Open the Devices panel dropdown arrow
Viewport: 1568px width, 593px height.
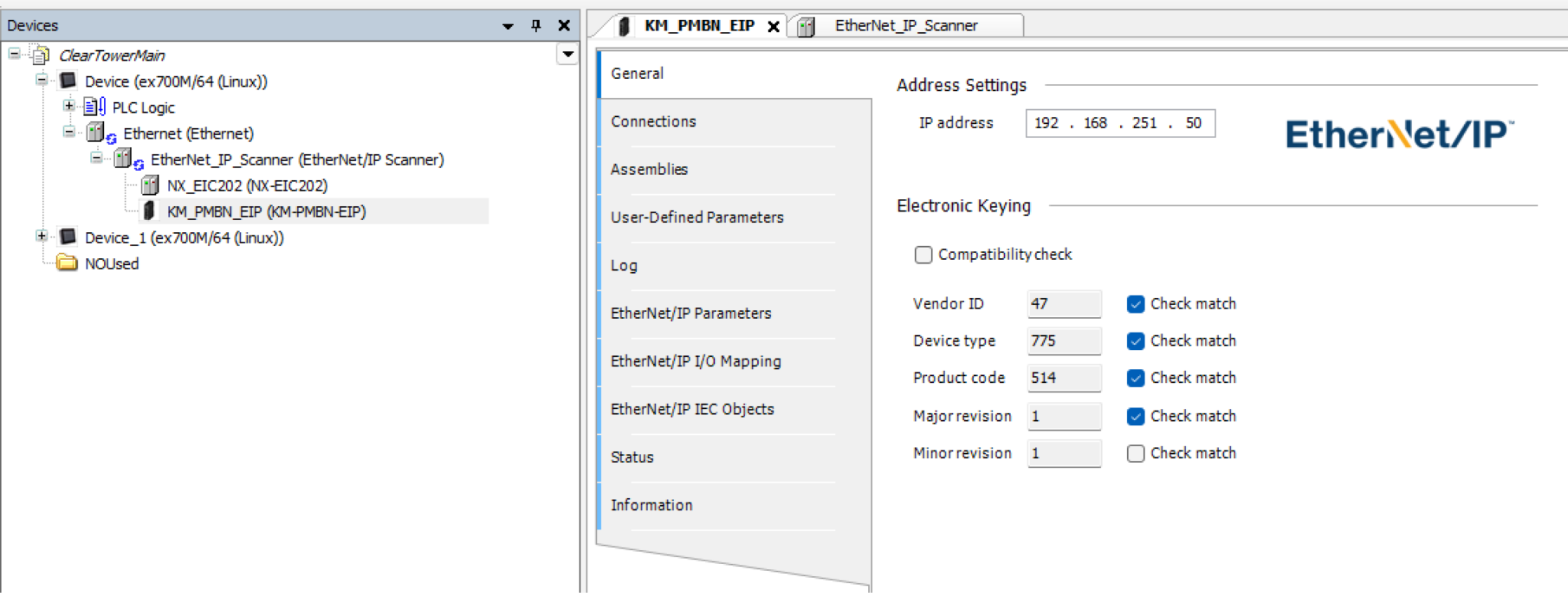click(508, 25)
